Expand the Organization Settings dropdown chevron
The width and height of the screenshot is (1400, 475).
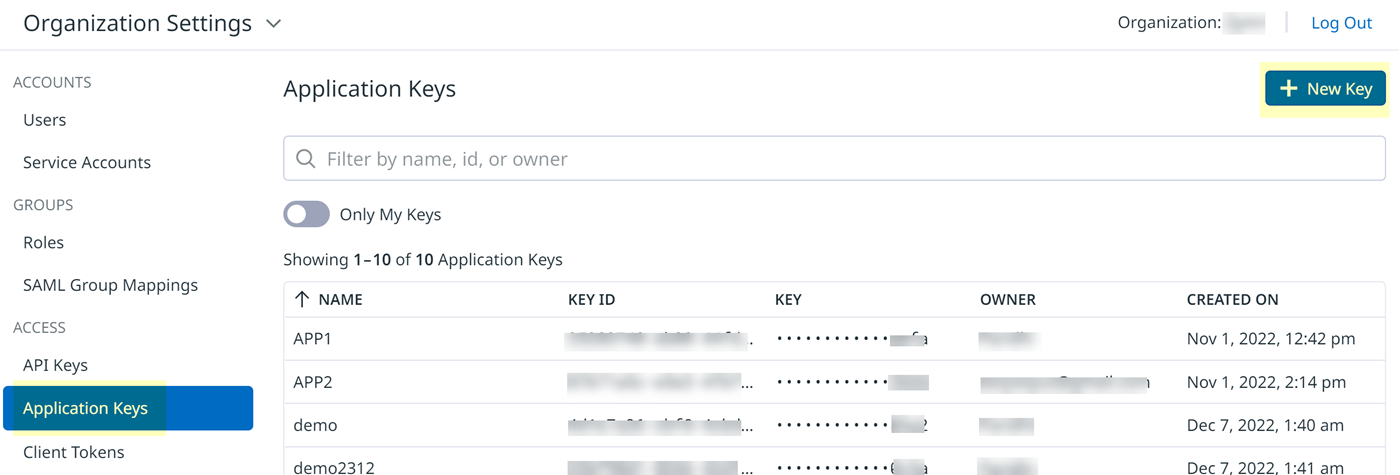[x=274, y=24]
